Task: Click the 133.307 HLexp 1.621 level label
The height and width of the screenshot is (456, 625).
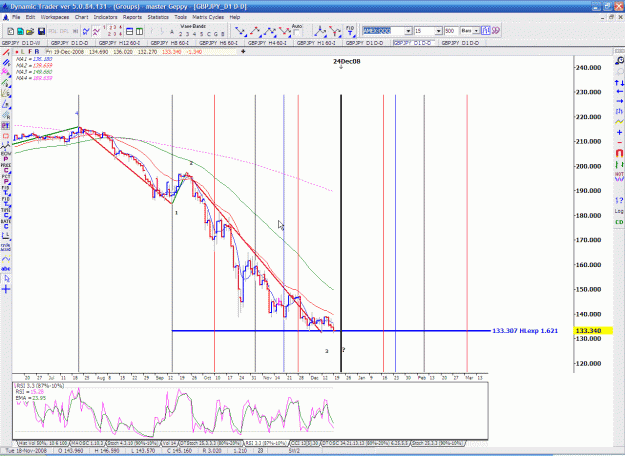Action: (525, 330)
